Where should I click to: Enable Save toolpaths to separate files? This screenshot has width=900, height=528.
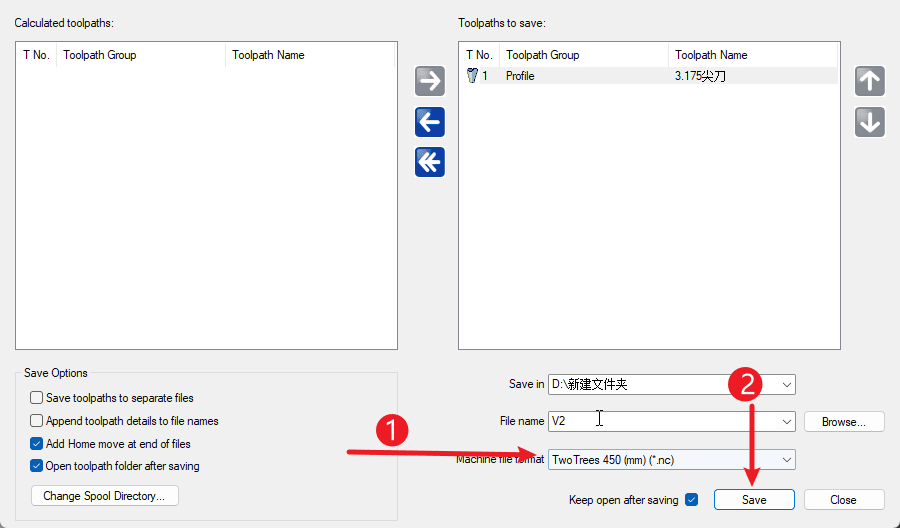(37, 398)
